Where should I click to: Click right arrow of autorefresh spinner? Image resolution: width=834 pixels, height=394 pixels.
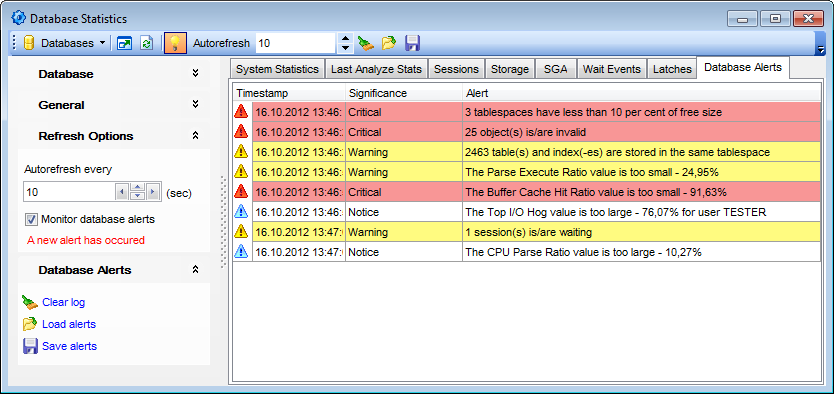coord(153,191)
